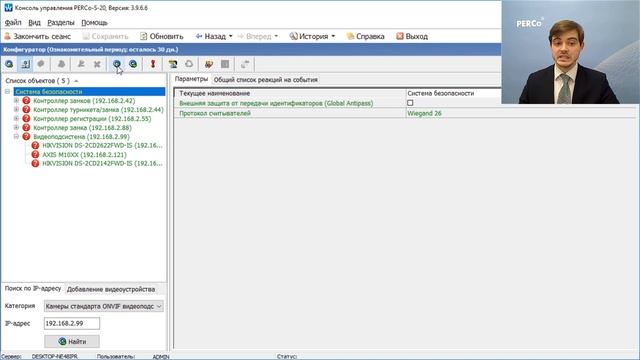This screenshot has height=360, width=640.
Task: Open the Помощь menu
Action: (94, 22)
